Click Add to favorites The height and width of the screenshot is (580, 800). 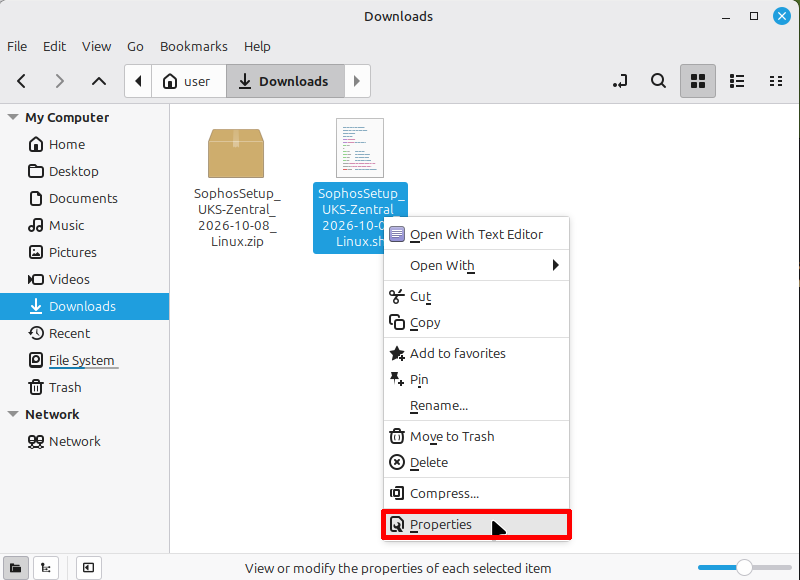[x=476, y=354]
